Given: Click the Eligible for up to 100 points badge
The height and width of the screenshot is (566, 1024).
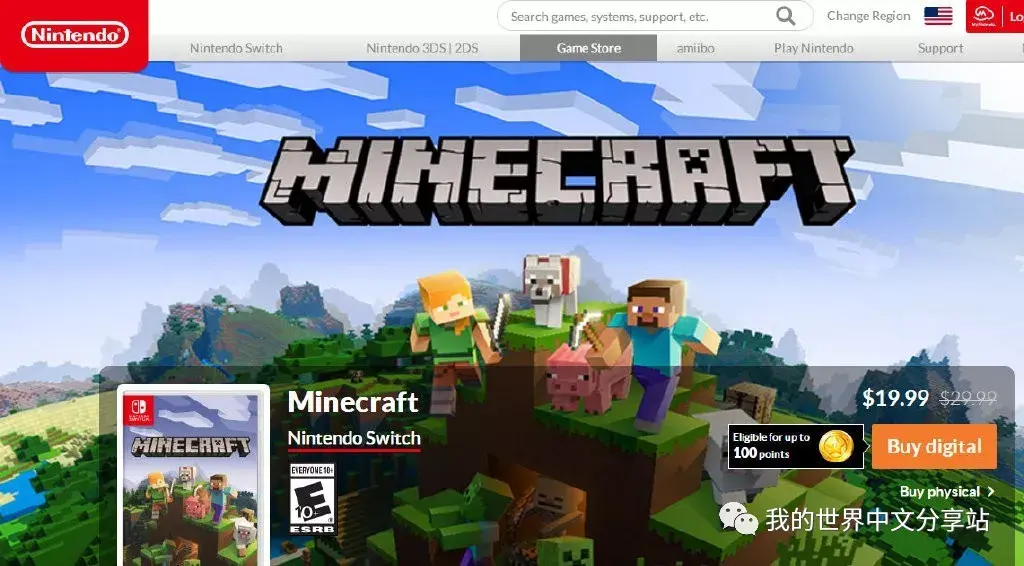Looking at the screenshot, I should [x=795, y=447].
